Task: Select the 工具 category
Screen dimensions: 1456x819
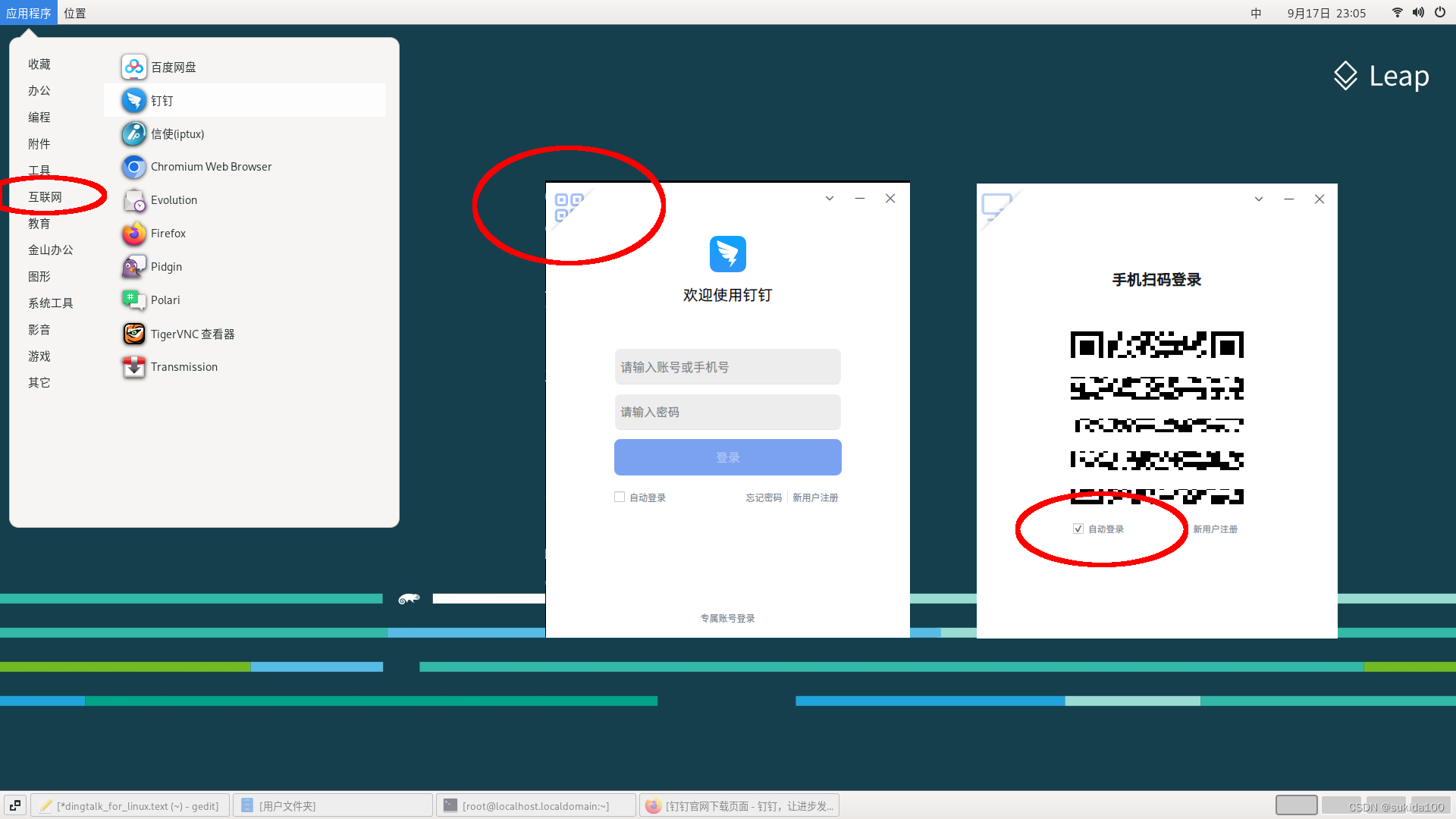Action: click(39, 171)
